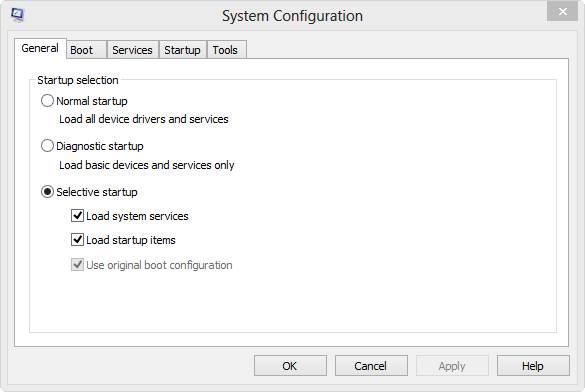Click "Load all device drivers and services" text
The height and width of the screenshot is (392, 585).
pyautogui.click(x=144, y=119)
